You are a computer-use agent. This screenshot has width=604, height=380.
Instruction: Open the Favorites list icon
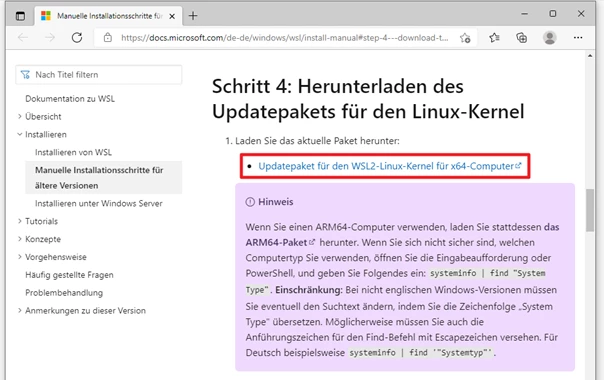[494, 38]
